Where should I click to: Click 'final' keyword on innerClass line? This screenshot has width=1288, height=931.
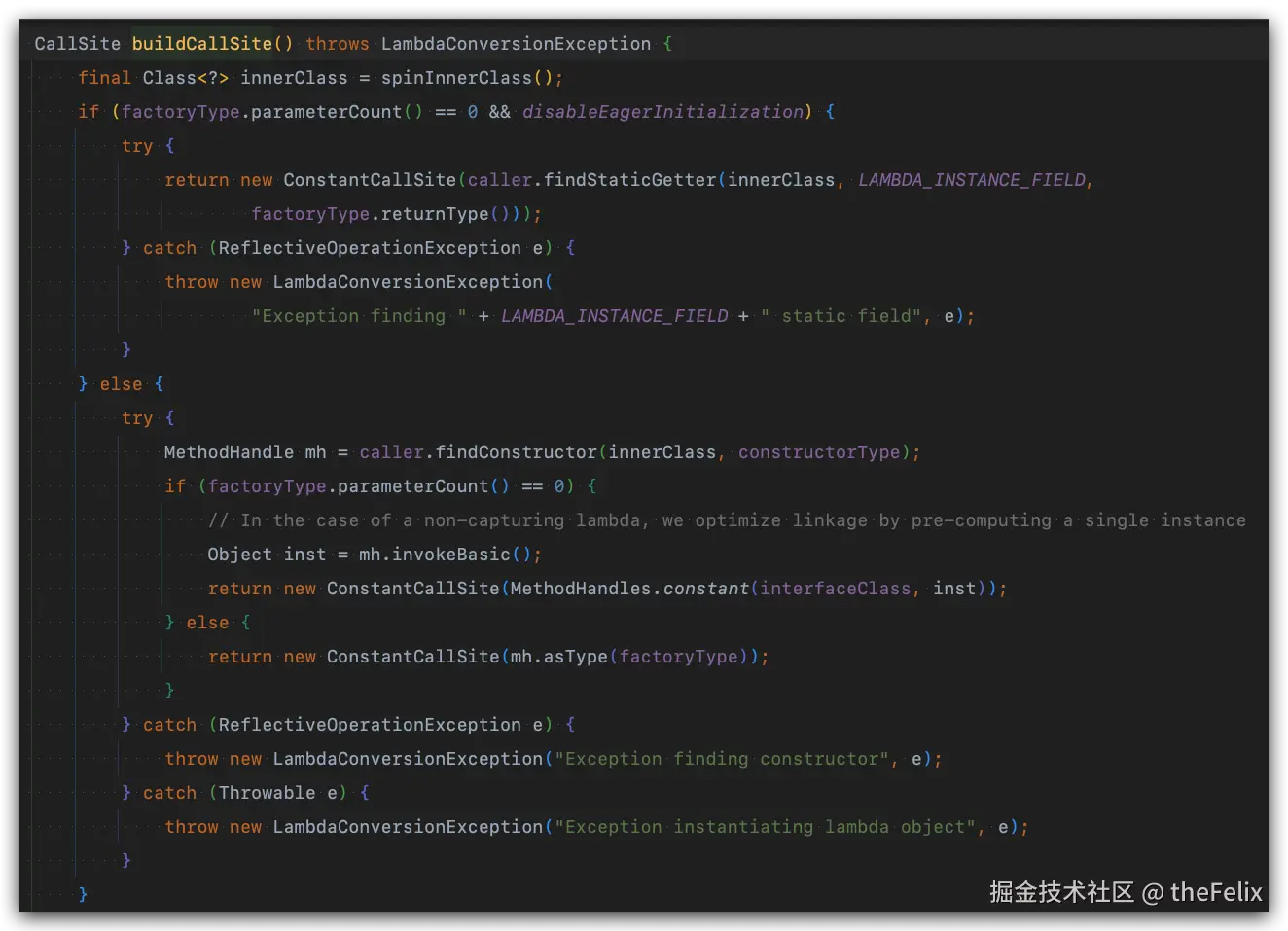104,78
